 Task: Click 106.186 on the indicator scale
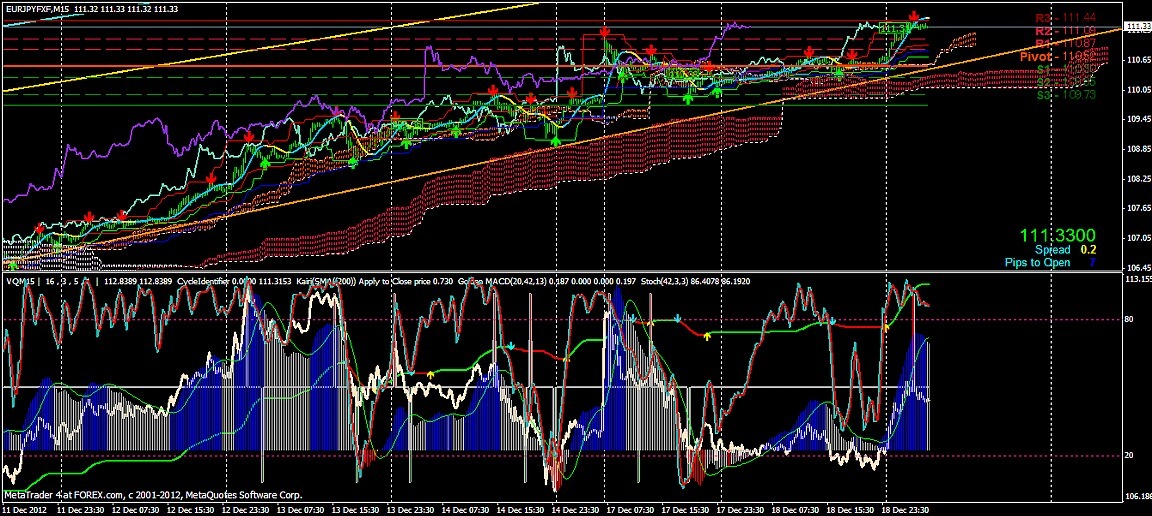(1138, 494)
